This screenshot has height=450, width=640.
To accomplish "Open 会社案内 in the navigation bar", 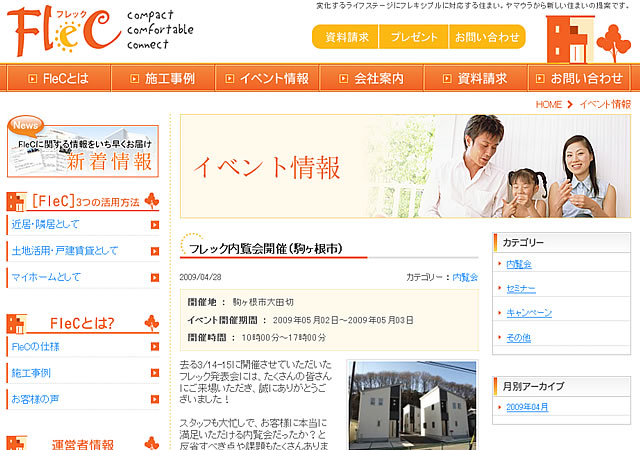I will coord(371,78).
